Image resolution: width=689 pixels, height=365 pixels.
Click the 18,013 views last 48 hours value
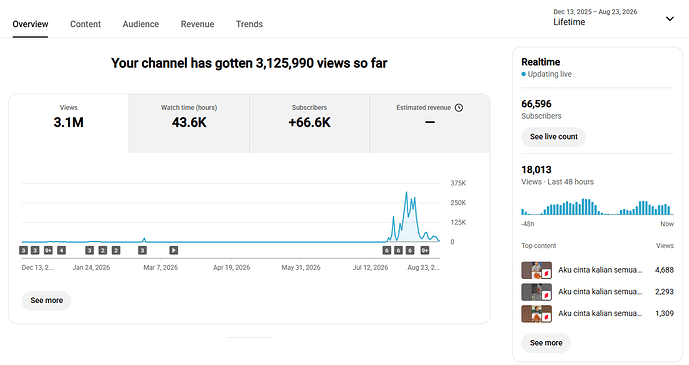coord(536,170)
